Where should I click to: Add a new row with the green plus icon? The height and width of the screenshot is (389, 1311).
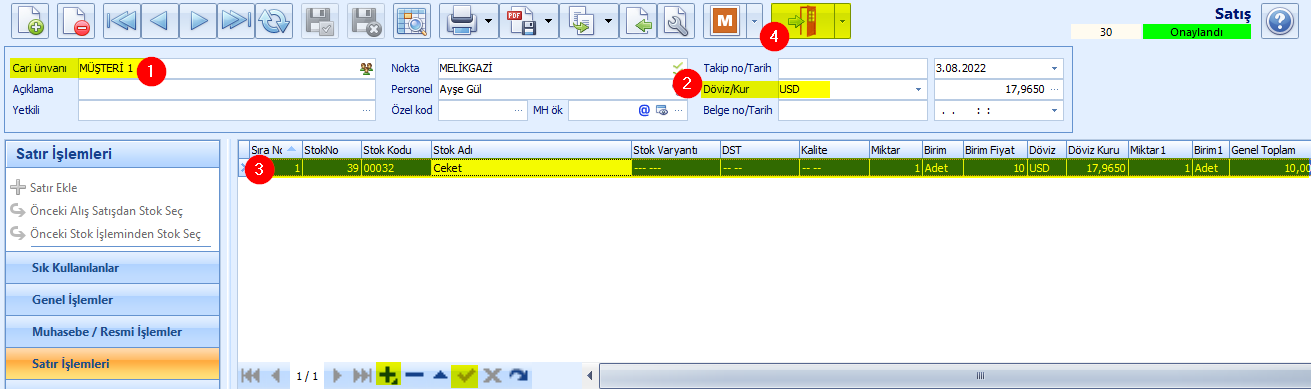click(388, 375)
